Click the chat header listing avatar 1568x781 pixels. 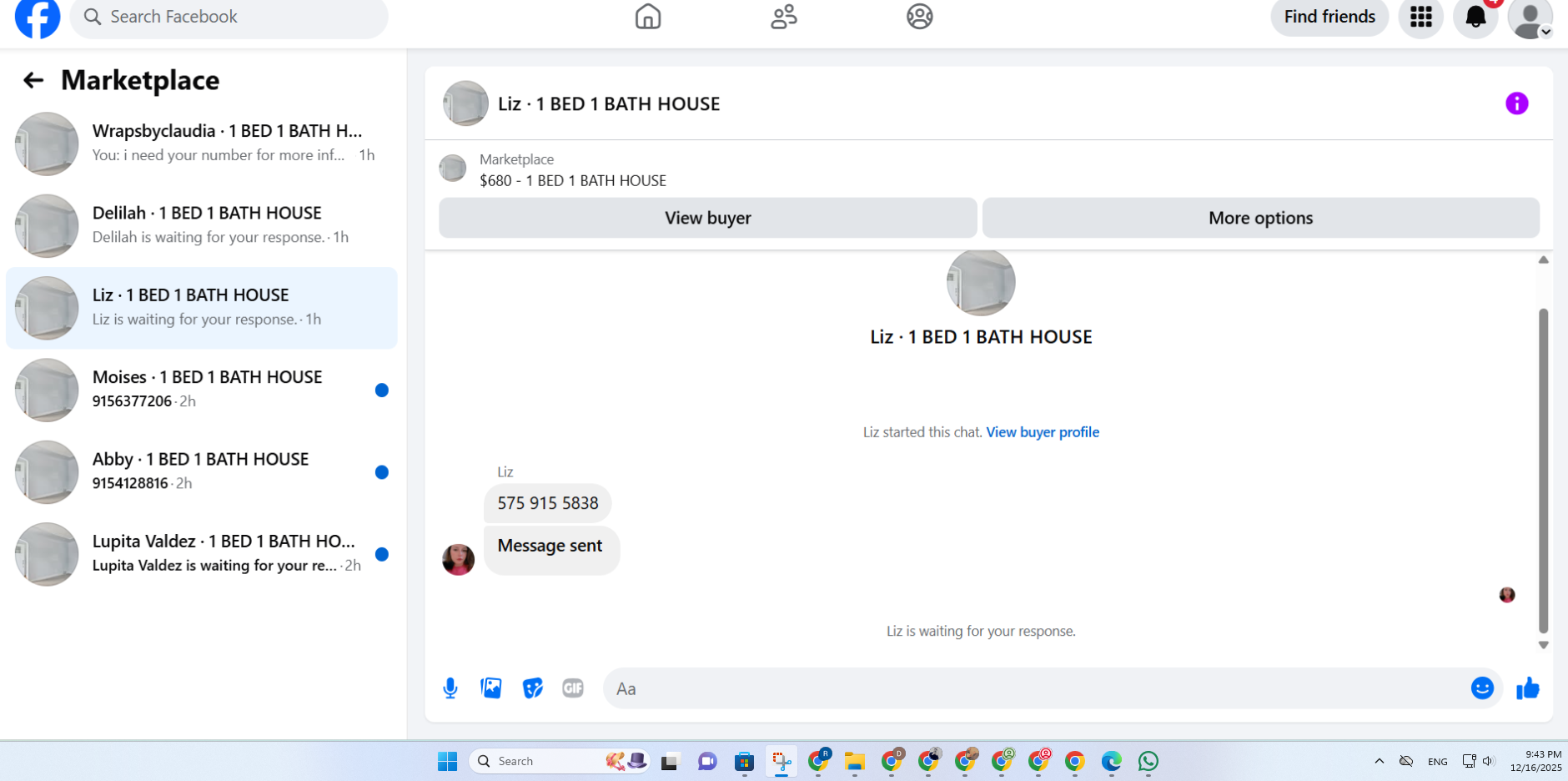465,103
